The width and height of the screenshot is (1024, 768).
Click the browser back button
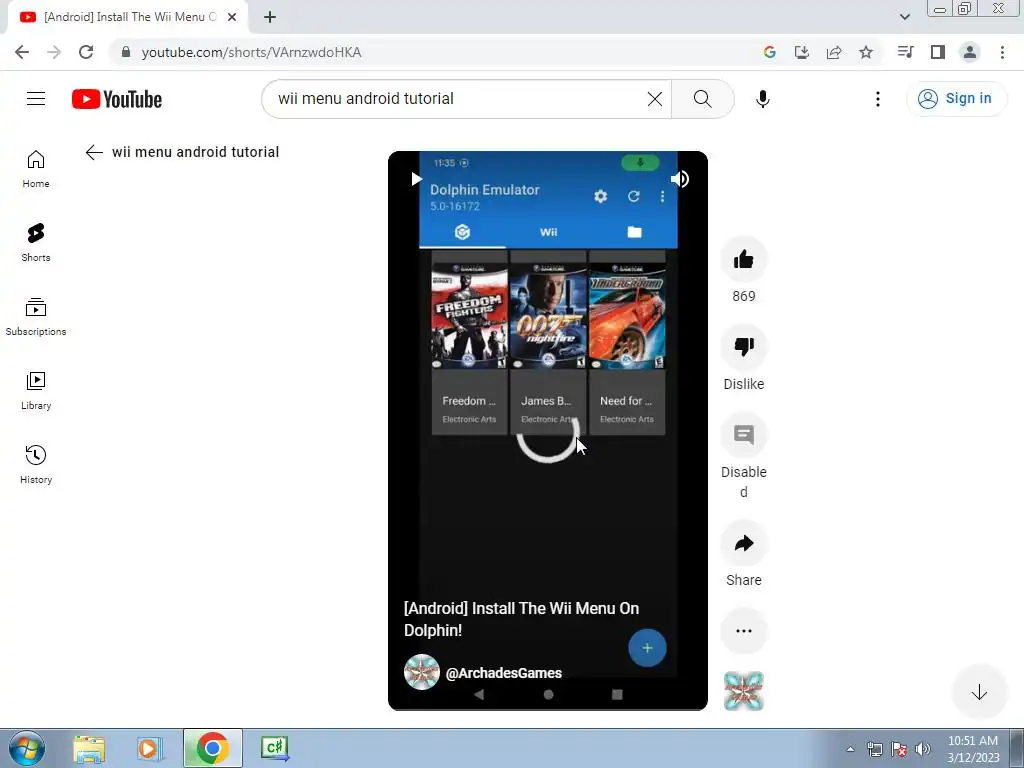(22, 52)
